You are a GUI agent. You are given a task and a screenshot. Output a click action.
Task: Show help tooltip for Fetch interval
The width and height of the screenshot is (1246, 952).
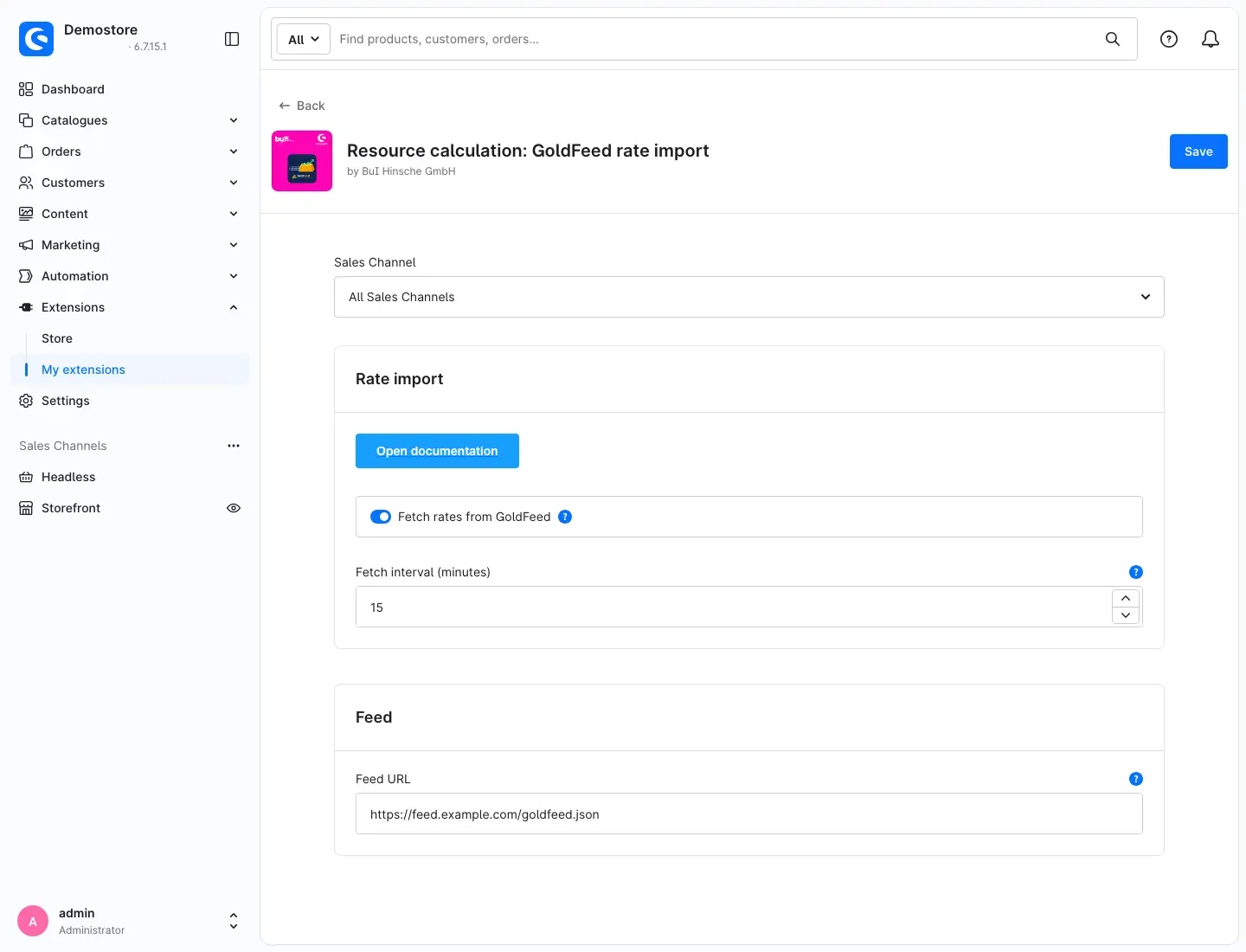point(1136,572)
